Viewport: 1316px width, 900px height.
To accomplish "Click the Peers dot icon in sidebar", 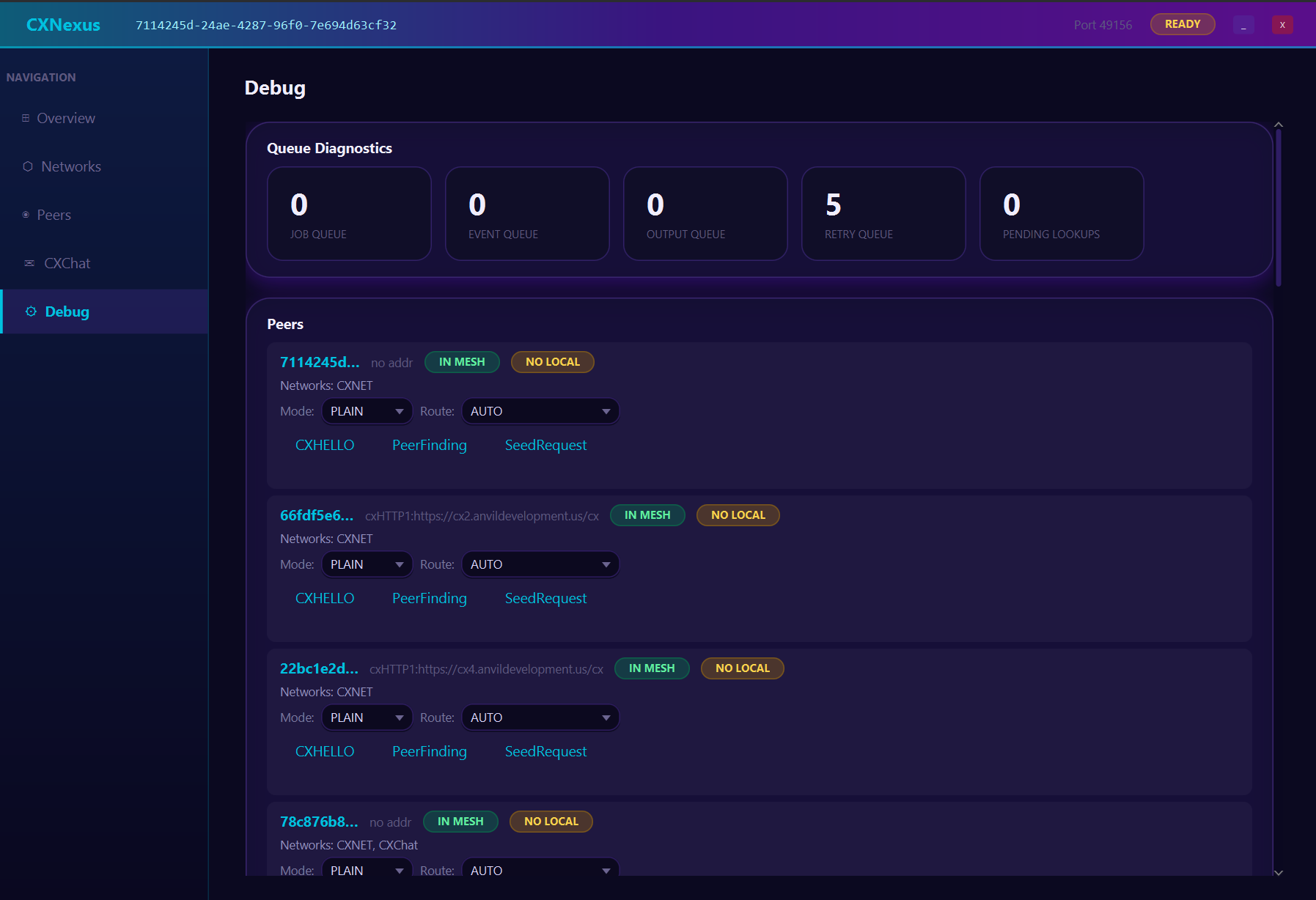I will tap(26, 215).
